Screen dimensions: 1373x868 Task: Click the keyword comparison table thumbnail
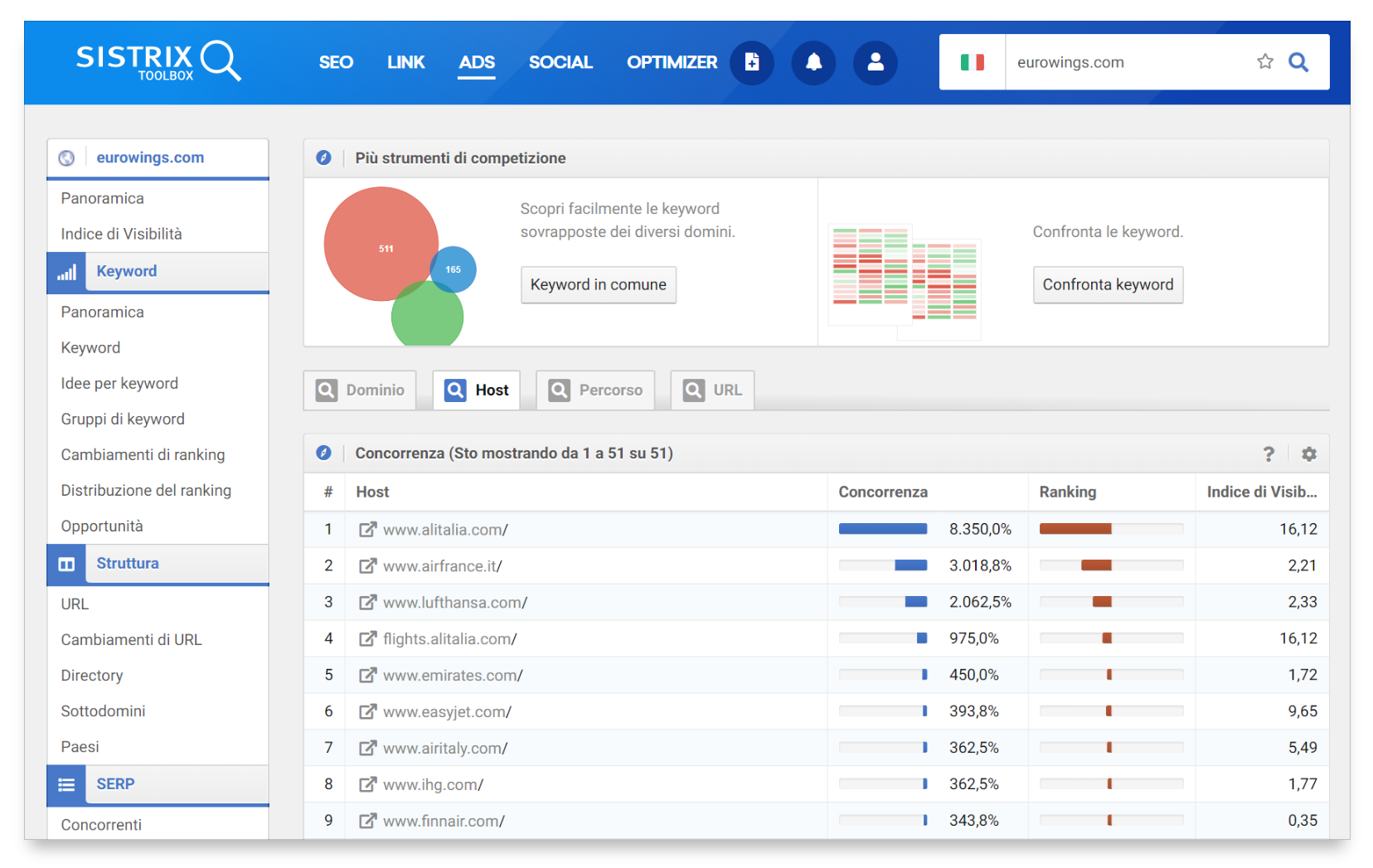tap(905, 282)
